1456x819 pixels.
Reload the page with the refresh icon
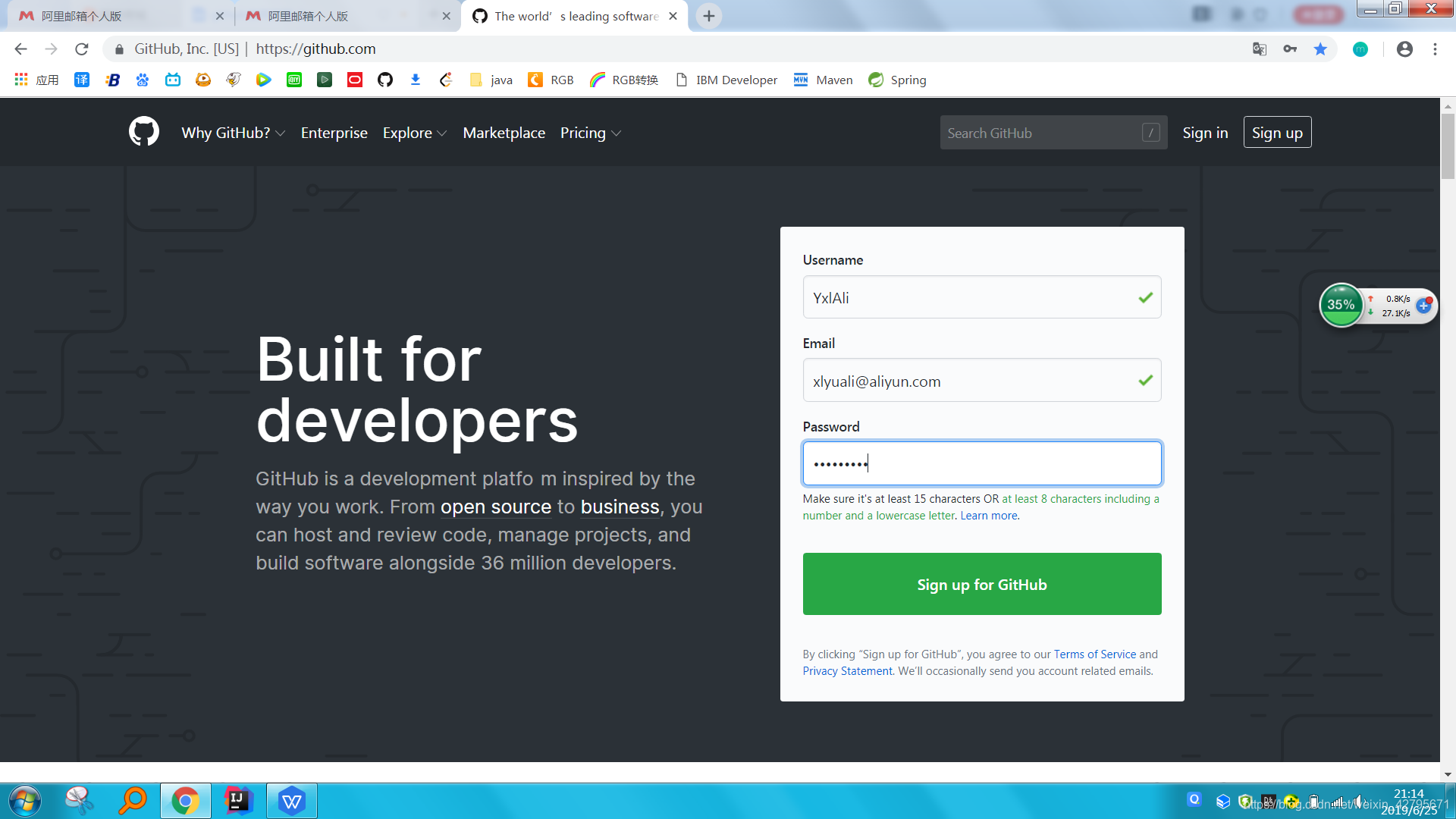coord(82,49)
